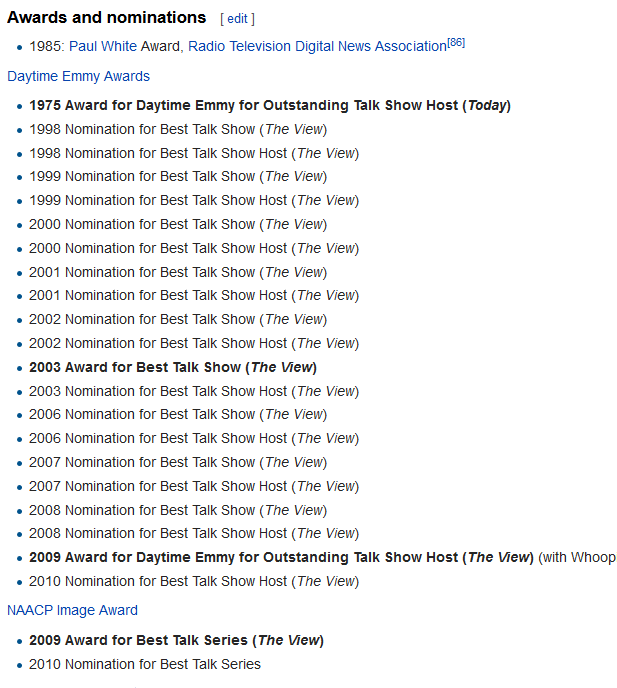Click the 2006 Nomination for Best Talk Show entry
The width and height of the screenshot is (617, 688).
click(x=177, y=414)
